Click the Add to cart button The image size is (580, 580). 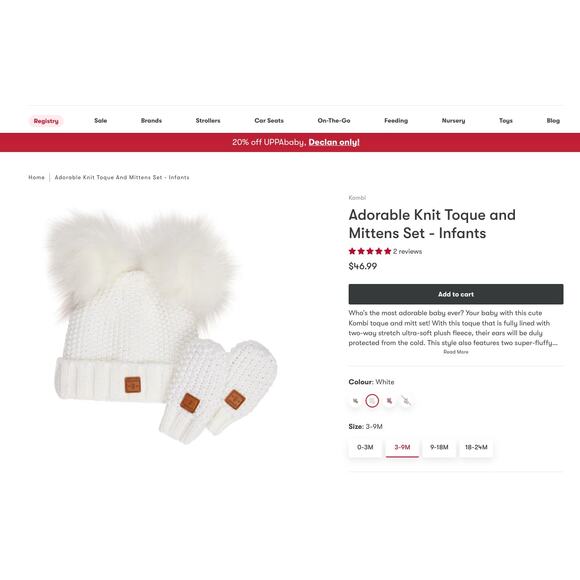point(456,294)
